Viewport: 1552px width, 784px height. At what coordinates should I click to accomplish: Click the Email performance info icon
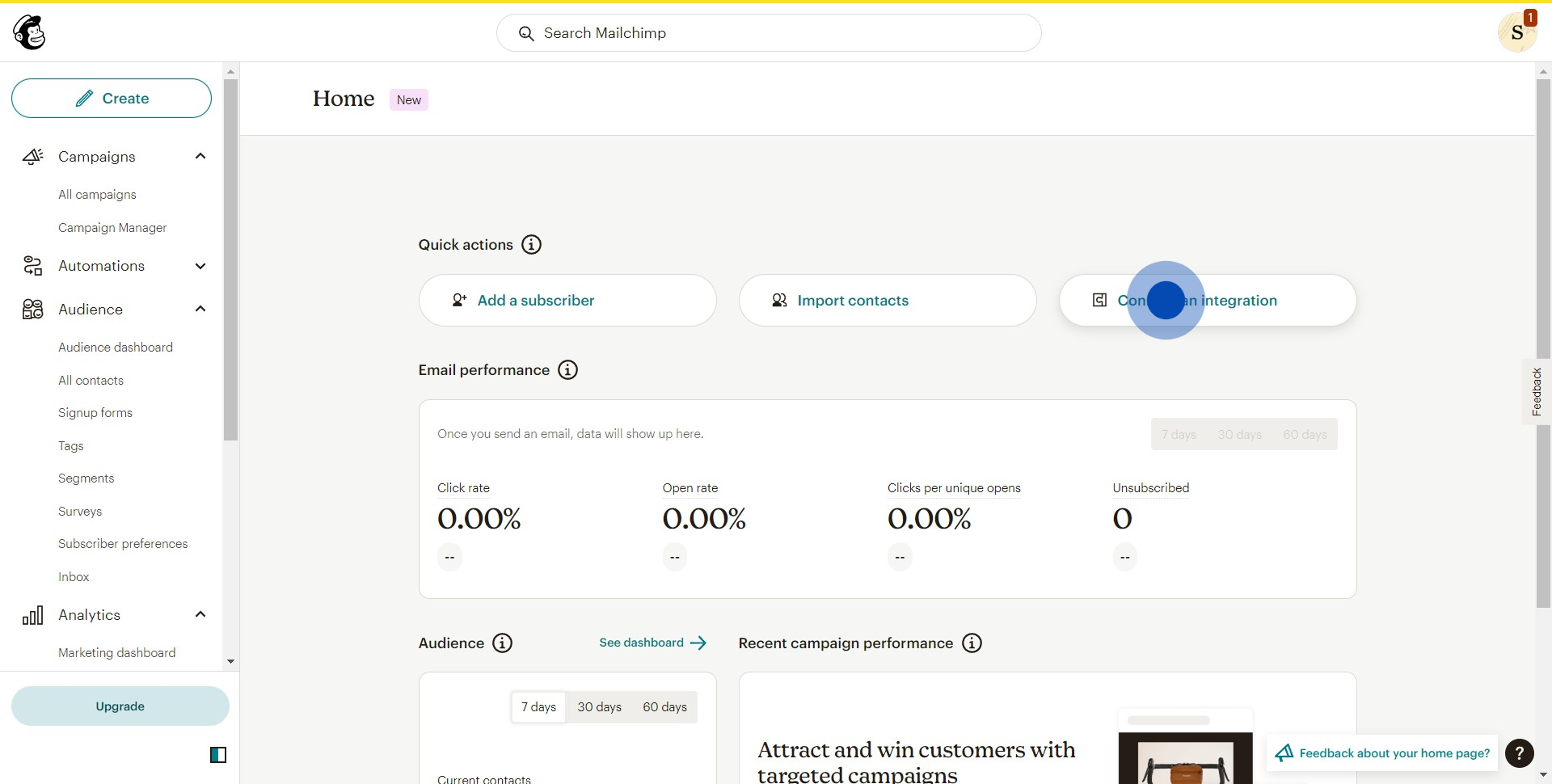coord(568,370)
